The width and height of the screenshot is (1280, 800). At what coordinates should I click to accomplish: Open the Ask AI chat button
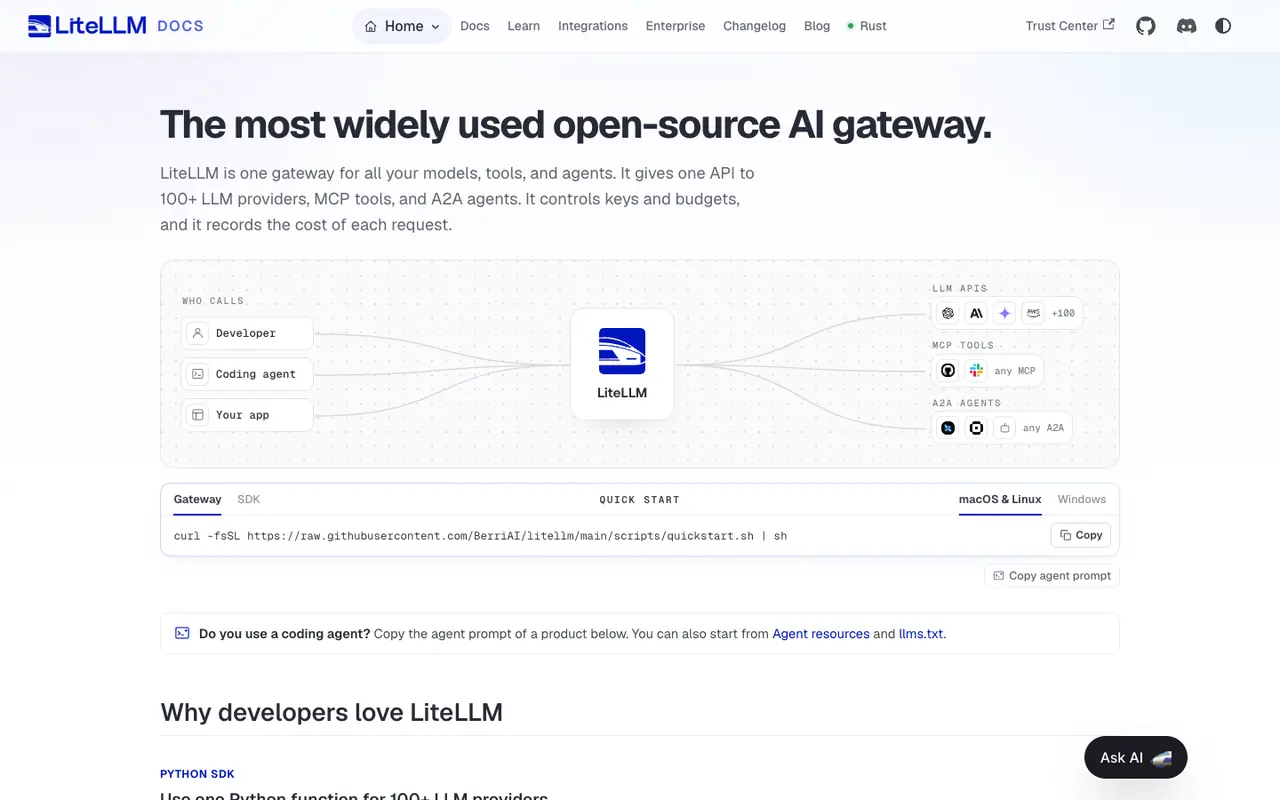(x=1135, y=758)
